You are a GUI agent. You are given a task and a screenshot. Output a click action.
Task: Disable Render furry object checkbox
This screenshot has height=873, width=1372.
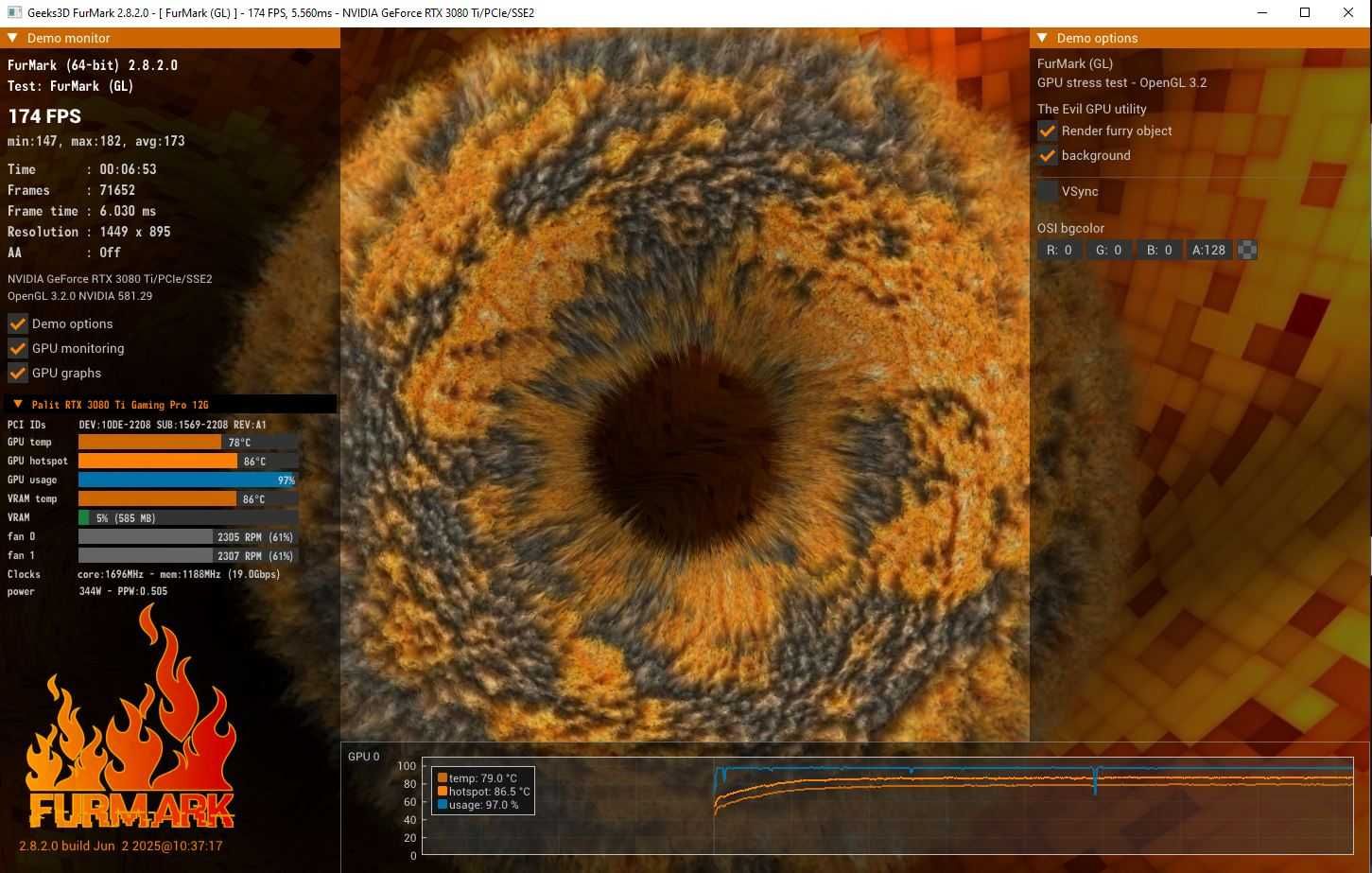point(1047,131)
